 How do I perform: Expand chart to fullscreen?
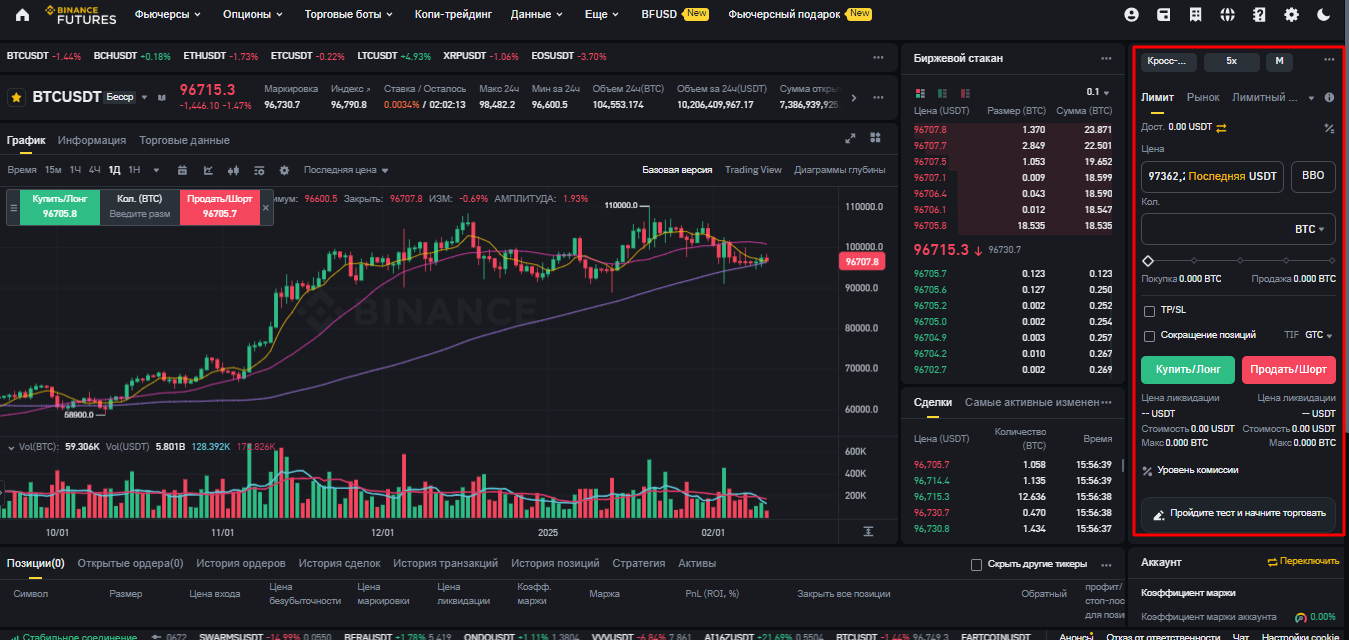click(851, 139)
